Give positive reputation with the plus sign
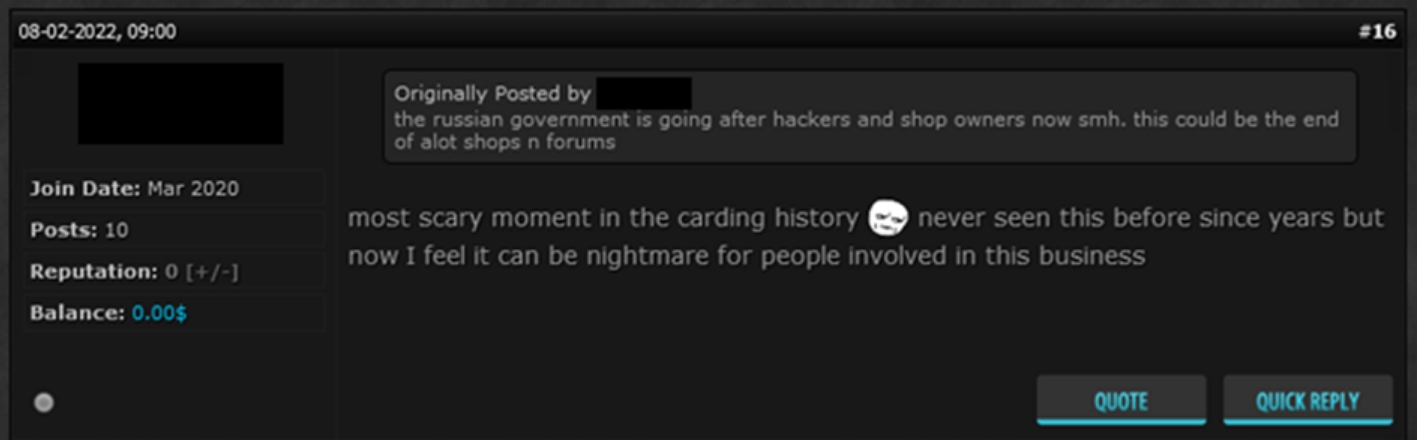 (198, 272)
